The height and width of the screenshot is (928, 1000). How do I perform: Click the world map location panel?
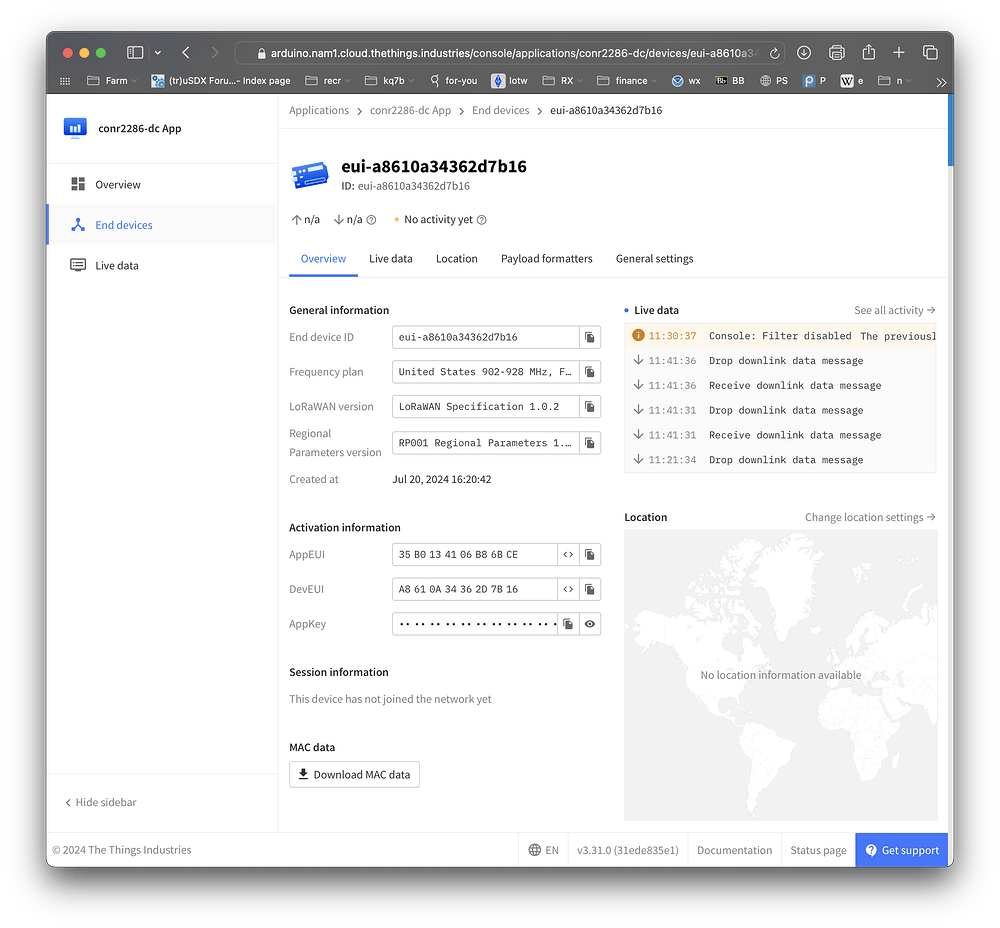781,675
